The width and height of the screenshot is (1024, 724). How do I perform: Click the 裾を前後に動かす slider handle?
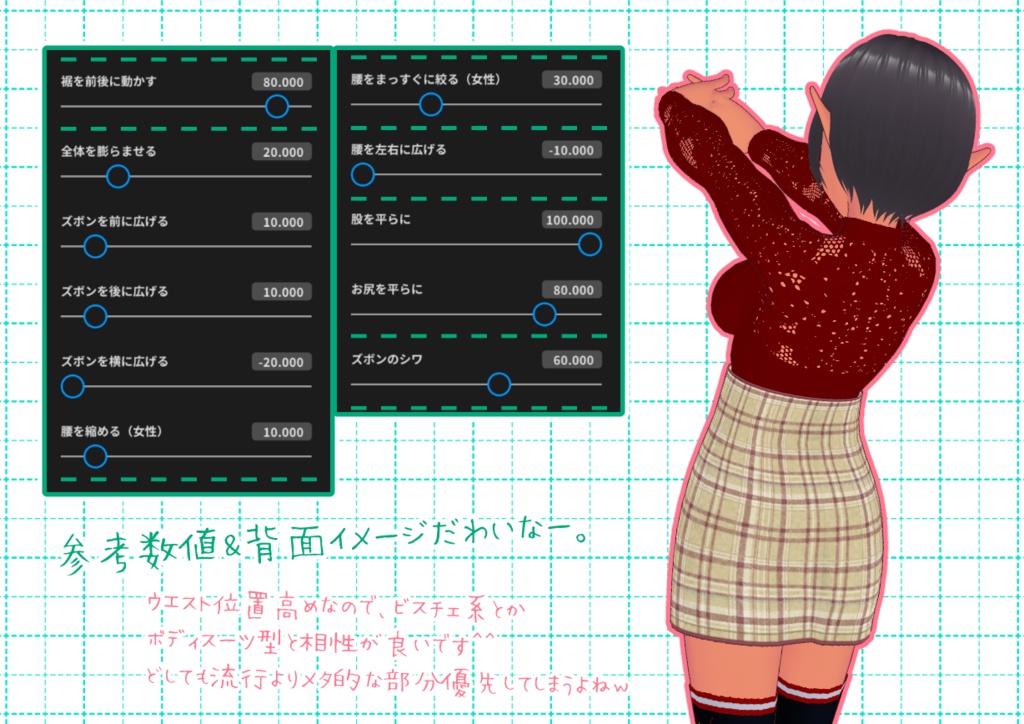point(277,106)
